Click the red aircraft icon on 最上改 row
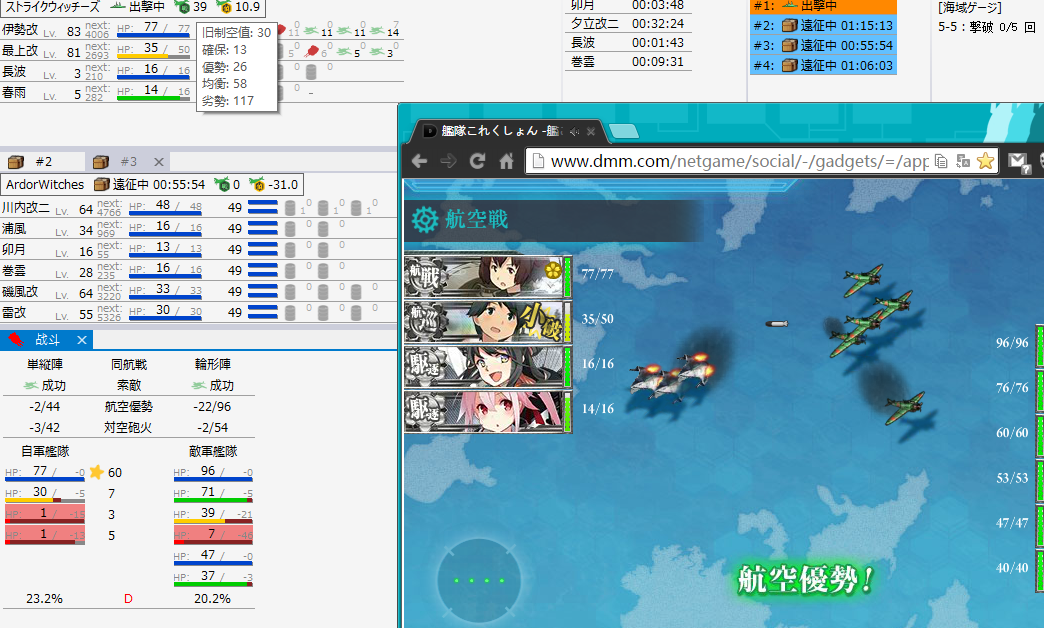The height and width of the screenshot is (628, 1044). pos(311,51)
